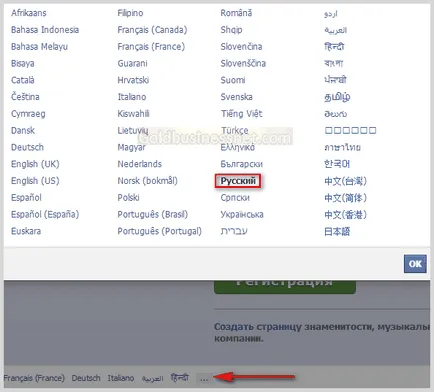Choose Norsk (bokmål)
The image size is (434, 392).
147,181
